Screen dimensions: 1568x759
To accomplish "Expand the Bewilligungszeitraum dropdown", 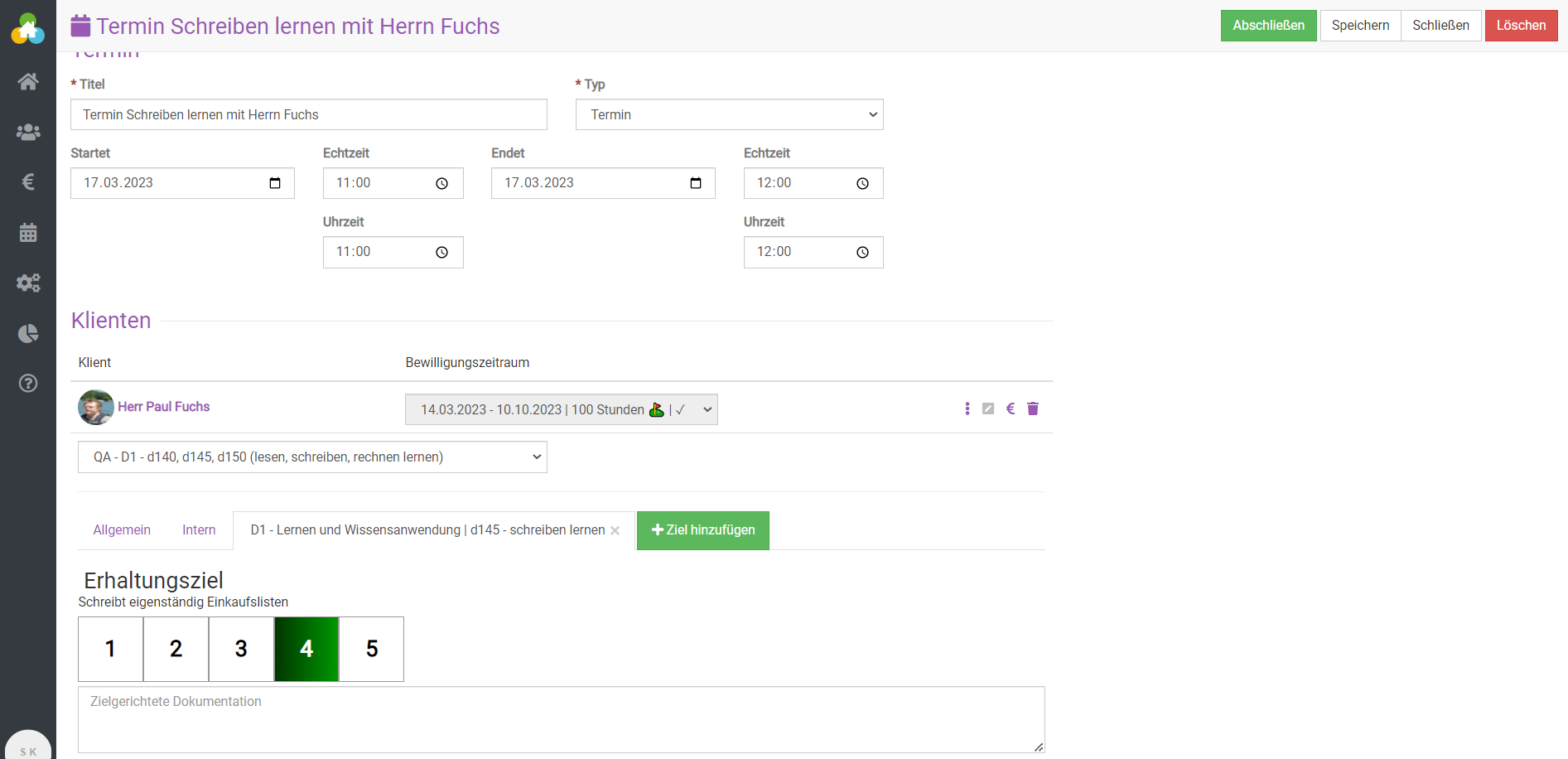I will [561, 409].
